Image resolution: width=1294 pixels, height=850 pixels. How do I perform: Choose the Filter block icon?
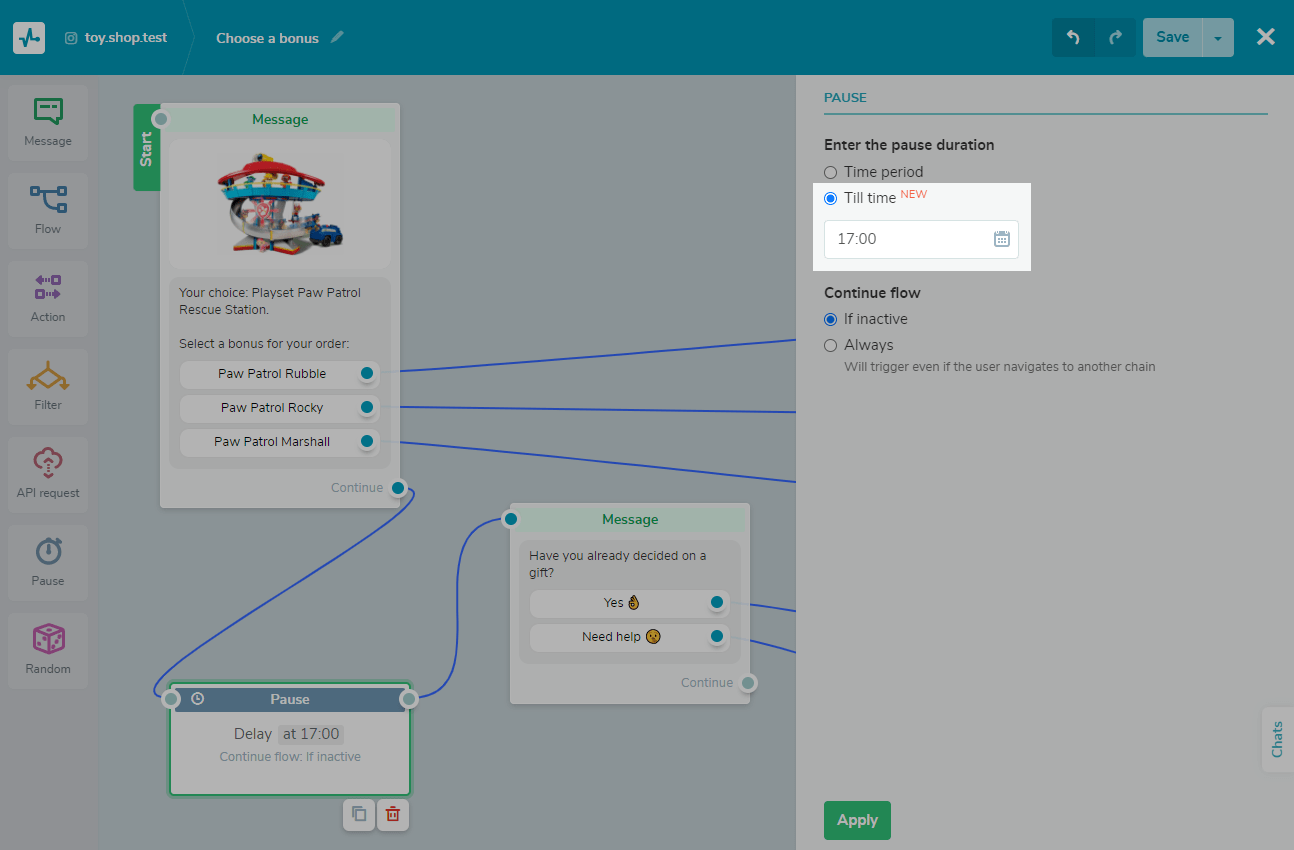48,386
